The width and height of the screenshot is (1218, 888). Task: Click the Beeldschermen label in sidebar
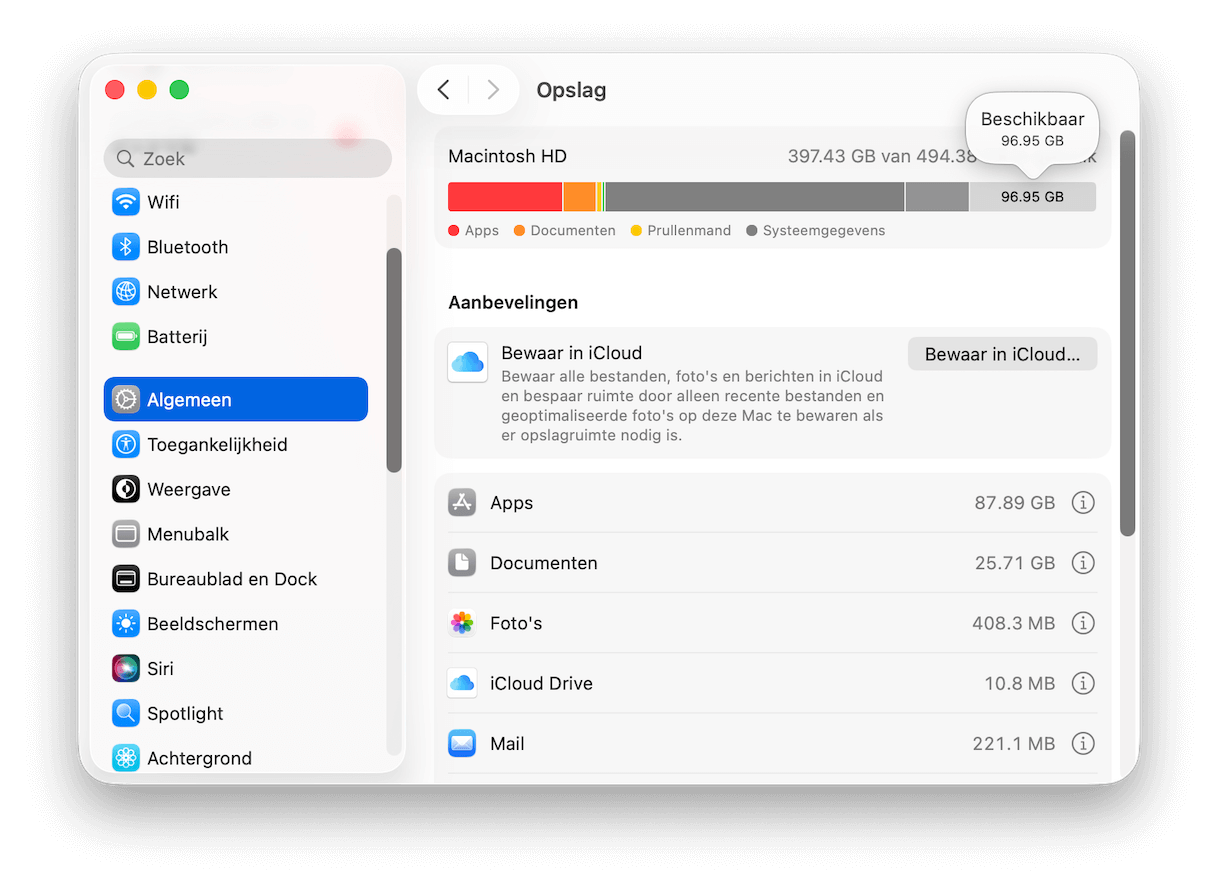coord(213,624)
